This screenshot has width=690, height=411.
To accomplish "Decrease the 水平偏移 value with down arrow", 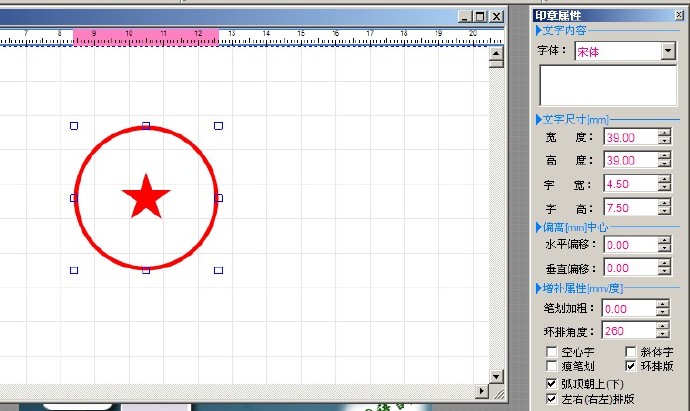I will (x=664, y=249).
